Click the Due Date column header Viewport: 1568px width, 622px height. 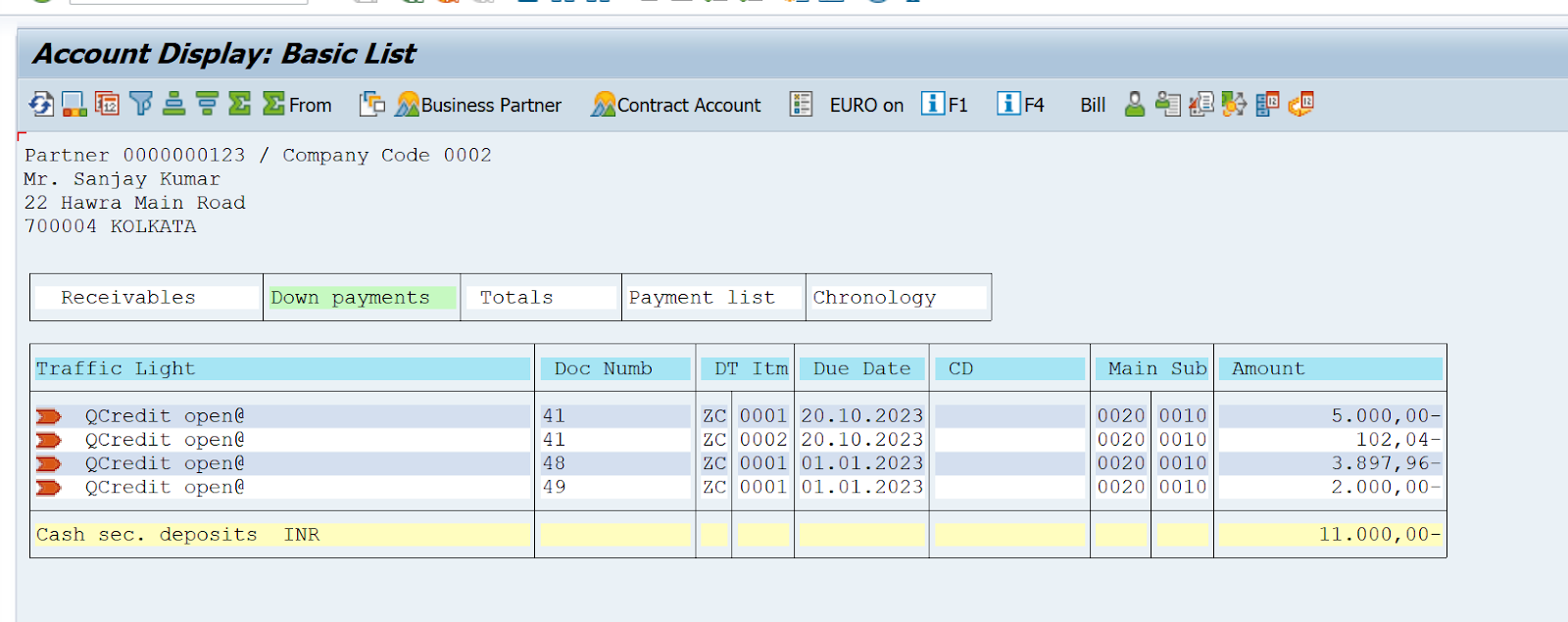click(861, 368)
